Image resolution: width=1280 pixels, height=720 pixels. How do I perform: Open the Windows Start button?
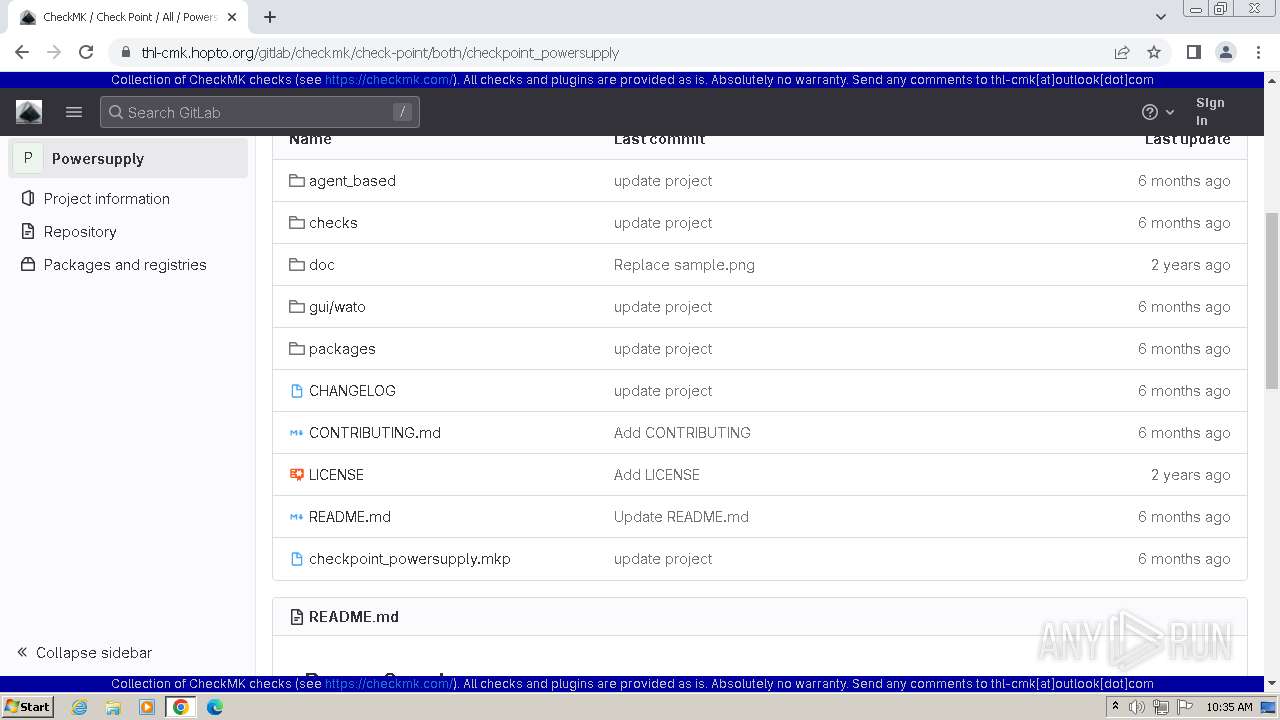[27, 706]
